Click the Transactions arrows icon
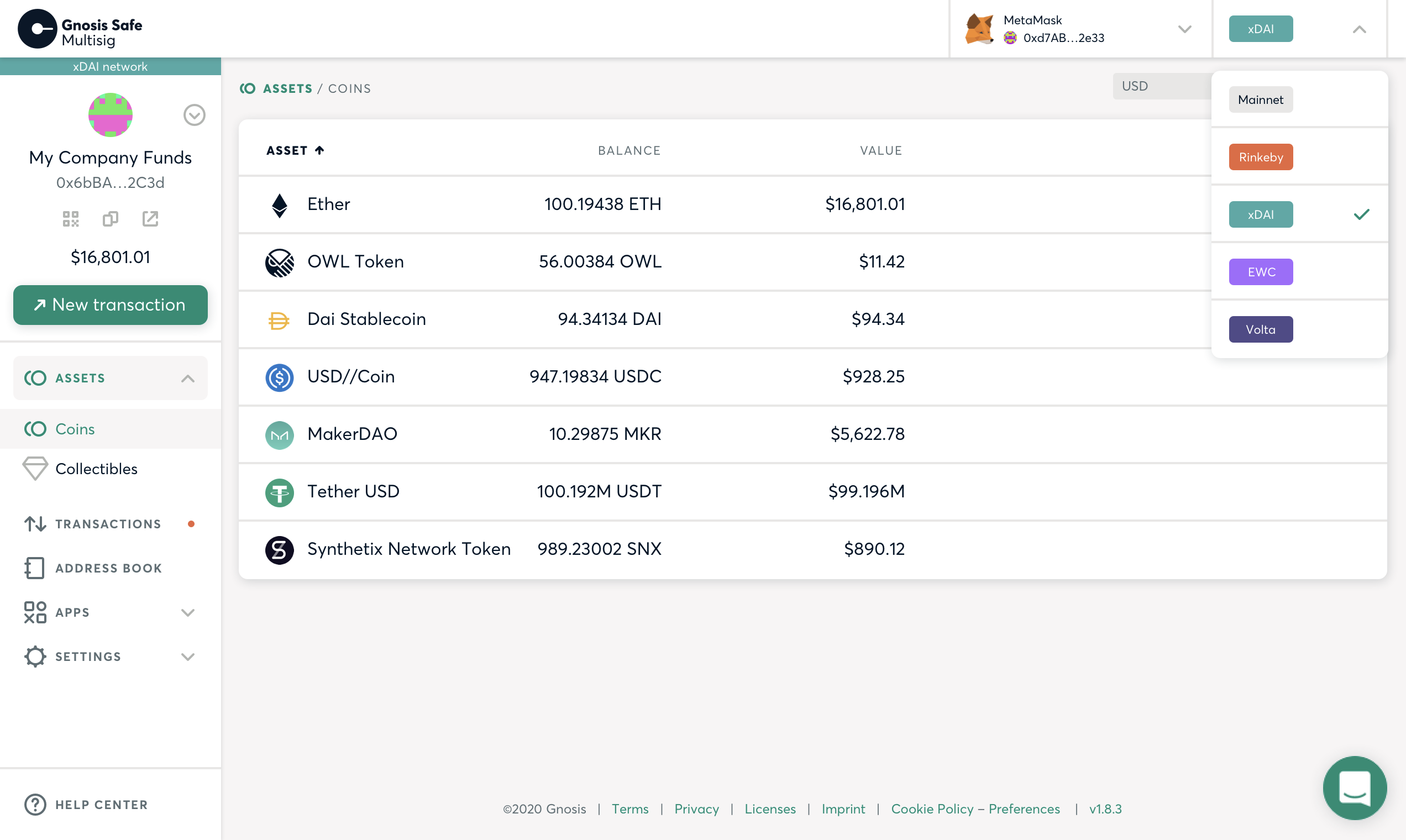 click(35, 524)
